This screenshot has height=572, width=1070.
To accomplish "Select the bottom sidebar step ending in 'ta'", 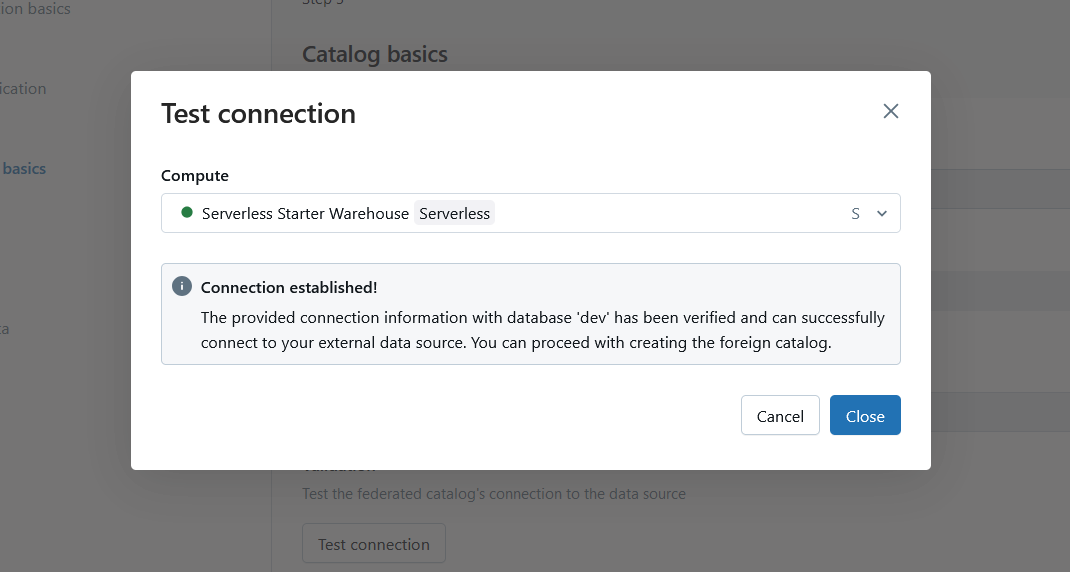I will (5, 328).
